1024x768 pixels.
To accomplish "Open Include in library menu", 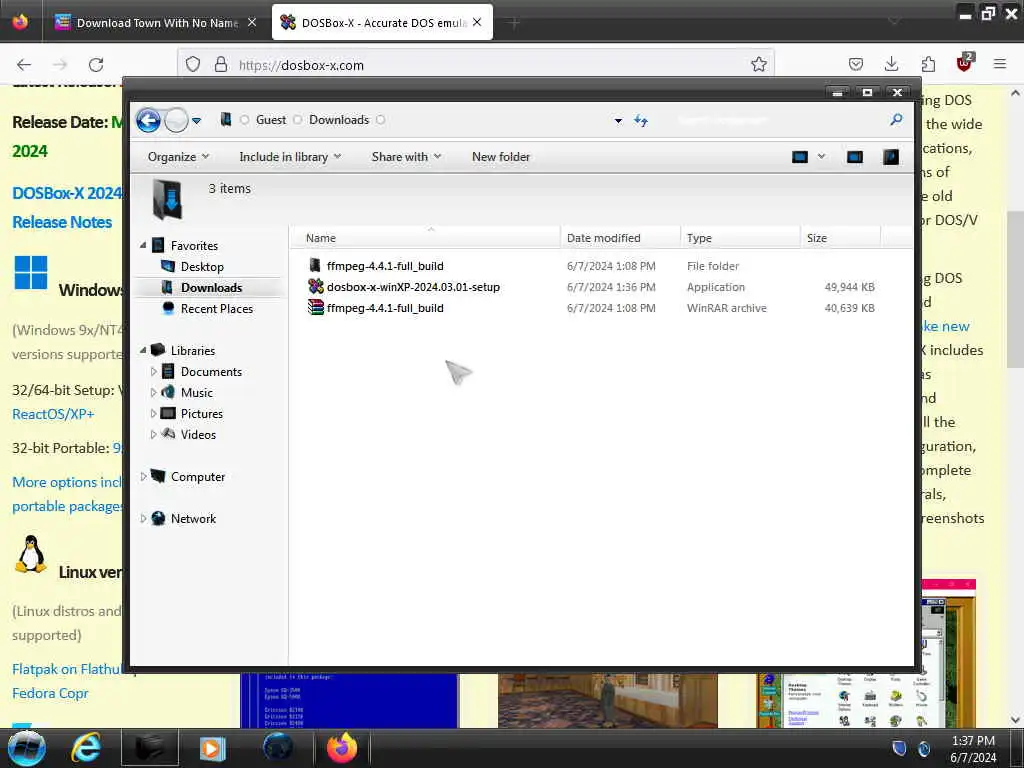I will (x=290, y=157).
